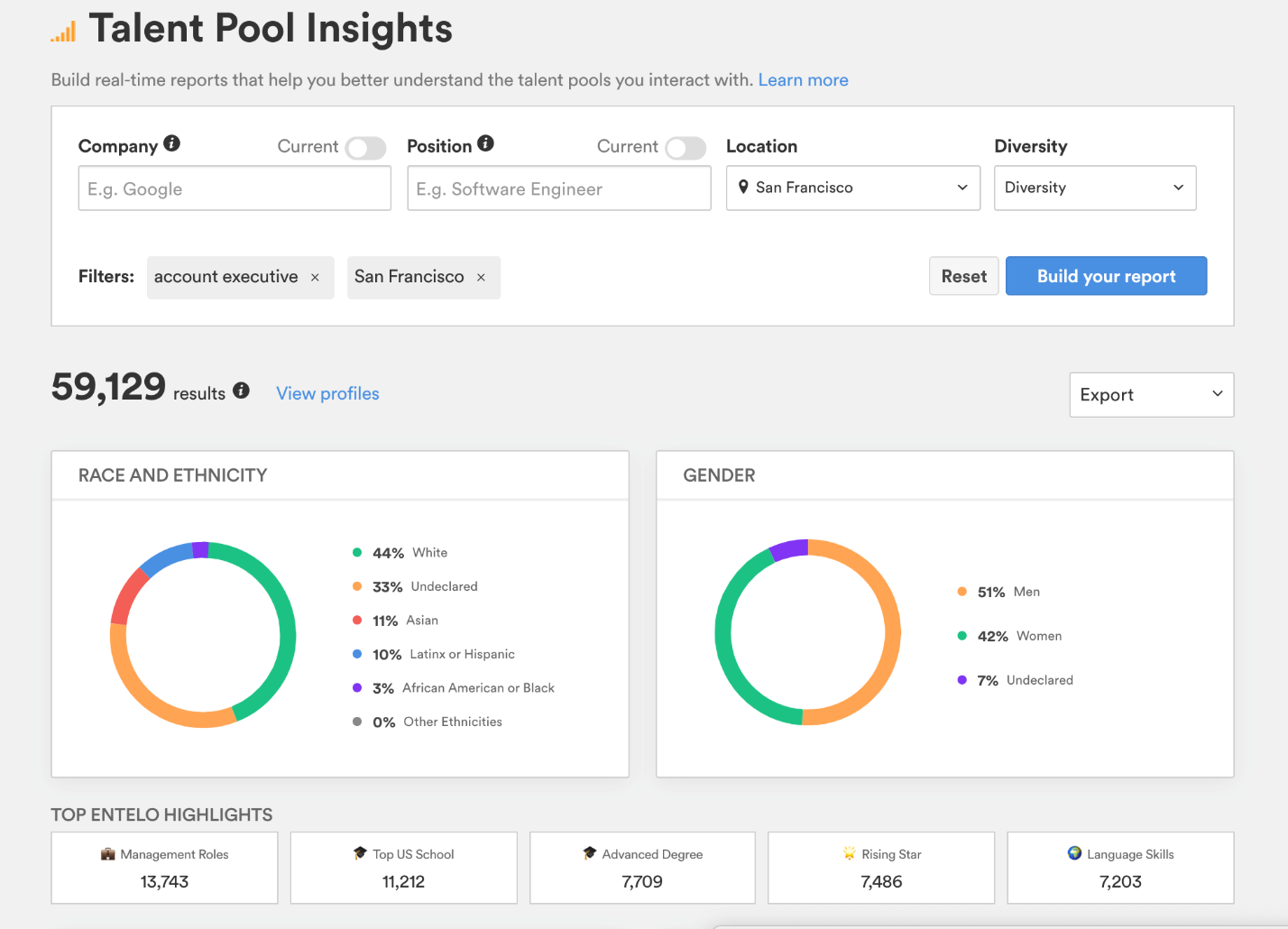Follow the Learn more link
This screenshot has width=1288, height=929.
pyautogui.click(x=804, y=80)
